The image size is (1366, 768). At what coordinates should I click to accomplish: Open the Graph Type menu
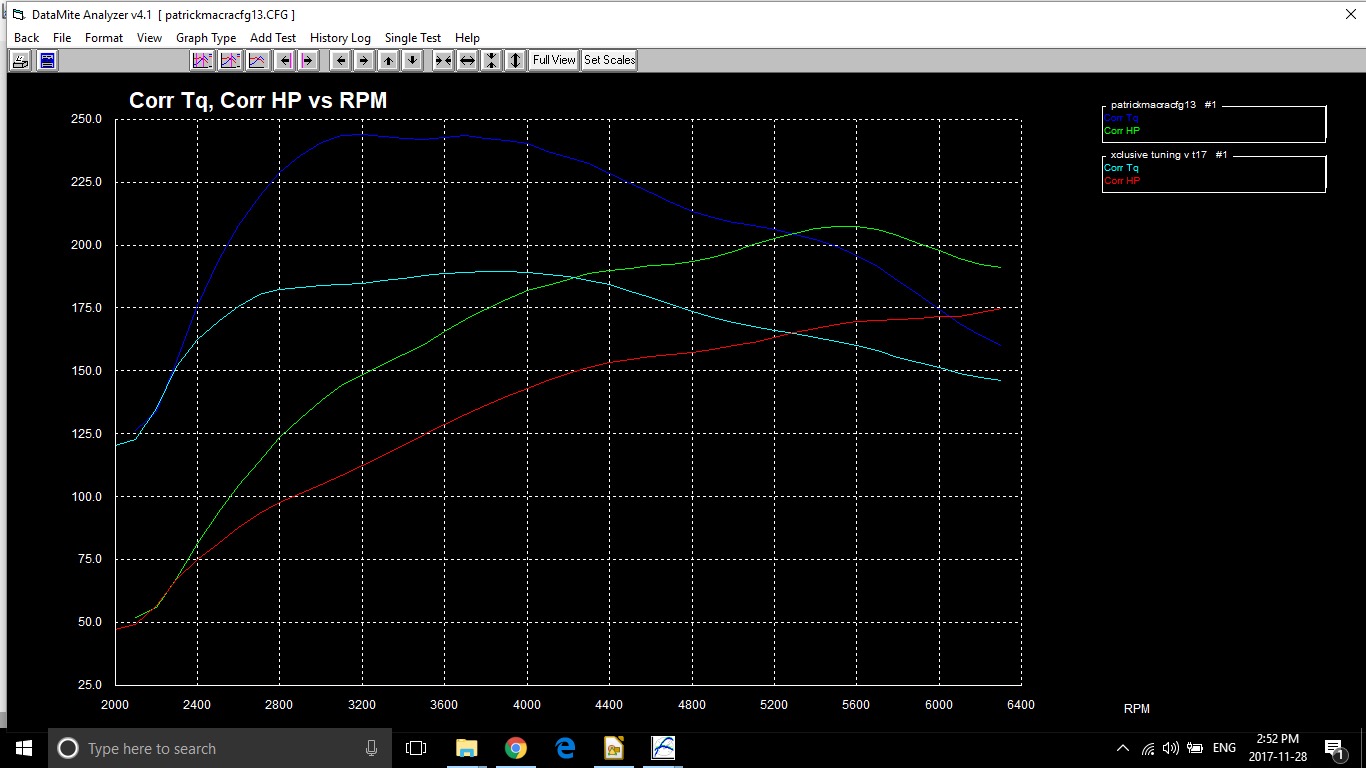[x=206, y=38]
